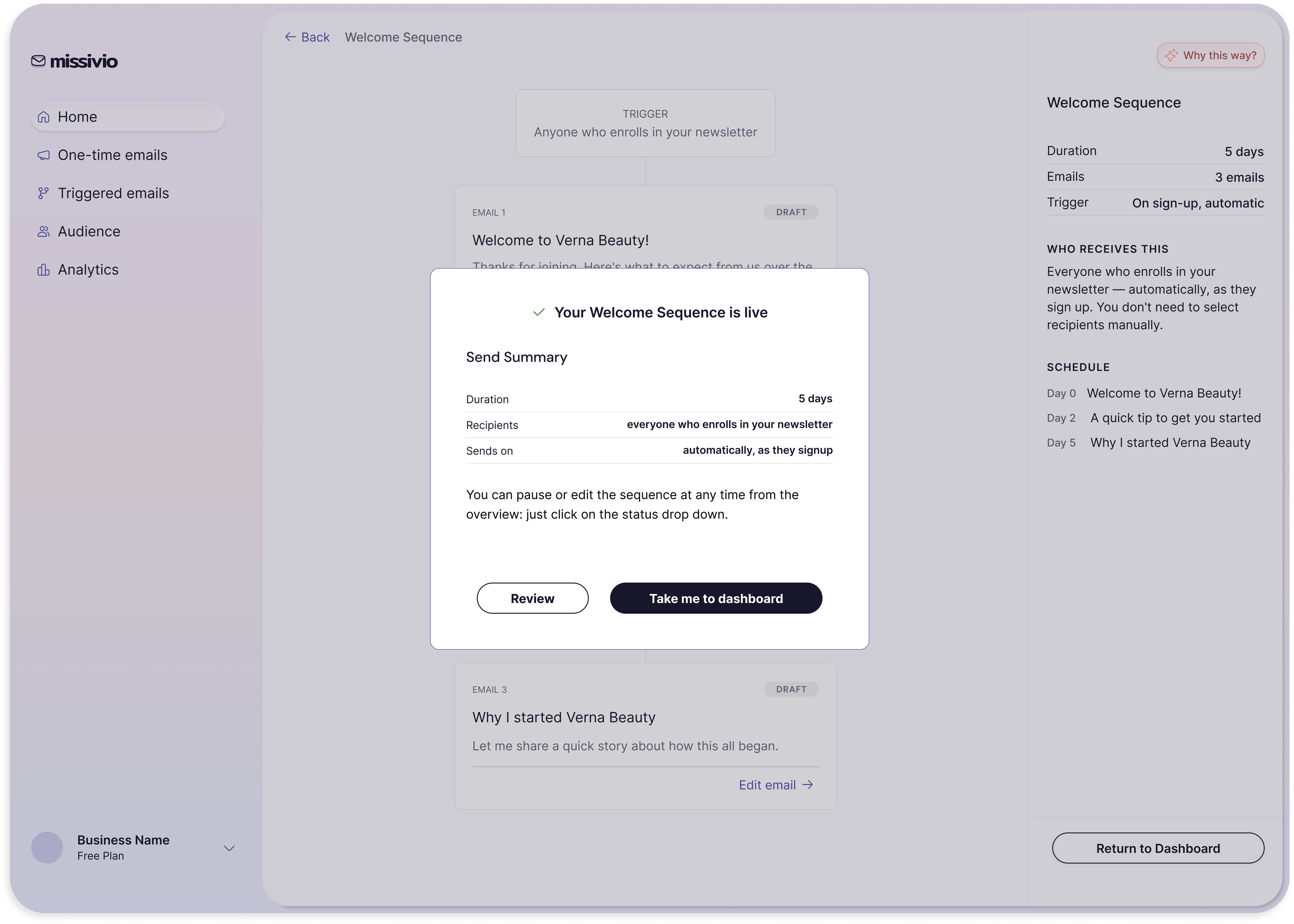The image size is (1294, 924).
Task: Click the 'Sends on' label in Send Summary
Action: [489, 451]
